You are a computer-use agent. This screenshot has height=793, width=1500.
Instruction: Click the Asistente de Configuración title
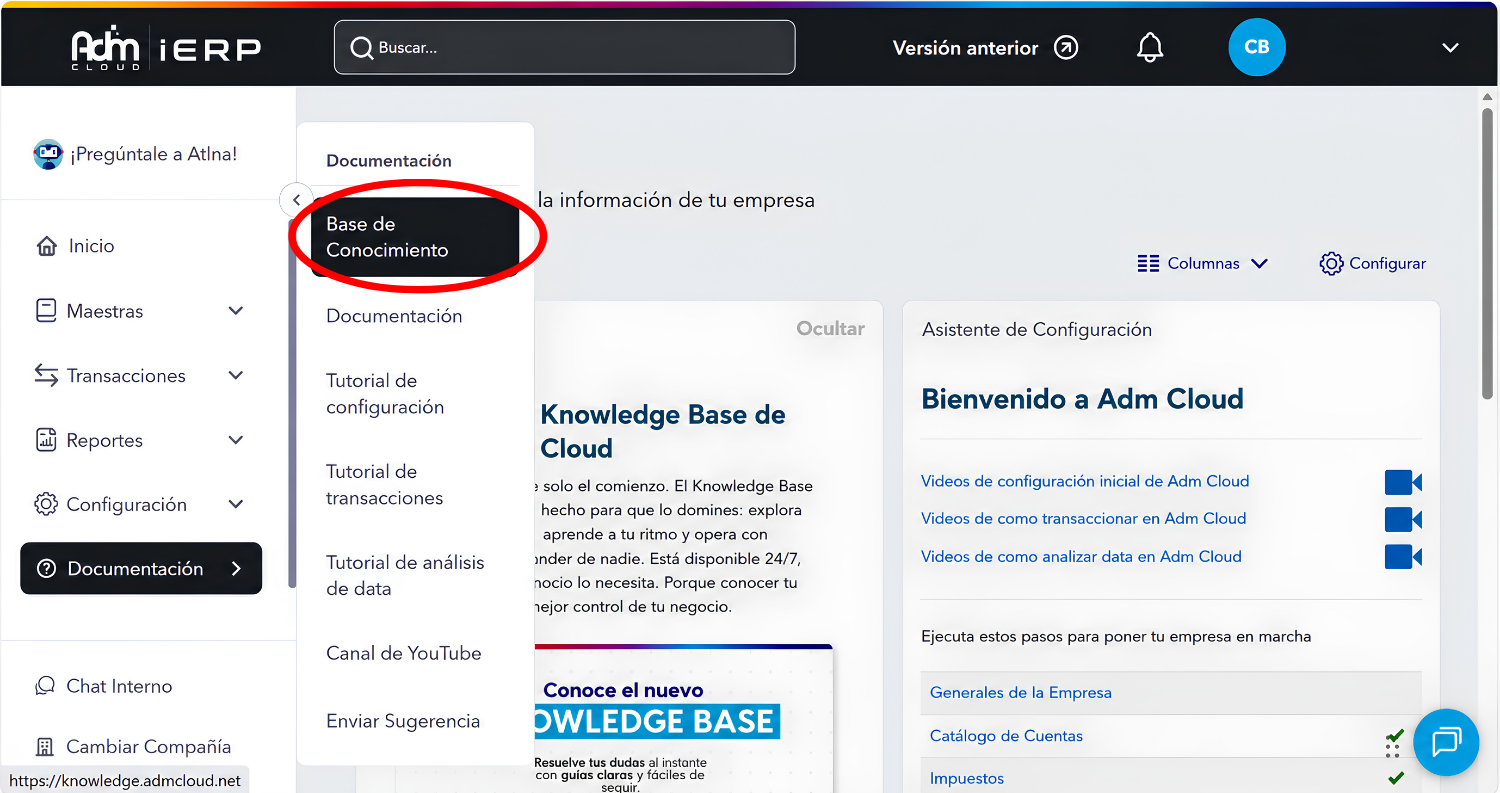[x=1037, y=329]
